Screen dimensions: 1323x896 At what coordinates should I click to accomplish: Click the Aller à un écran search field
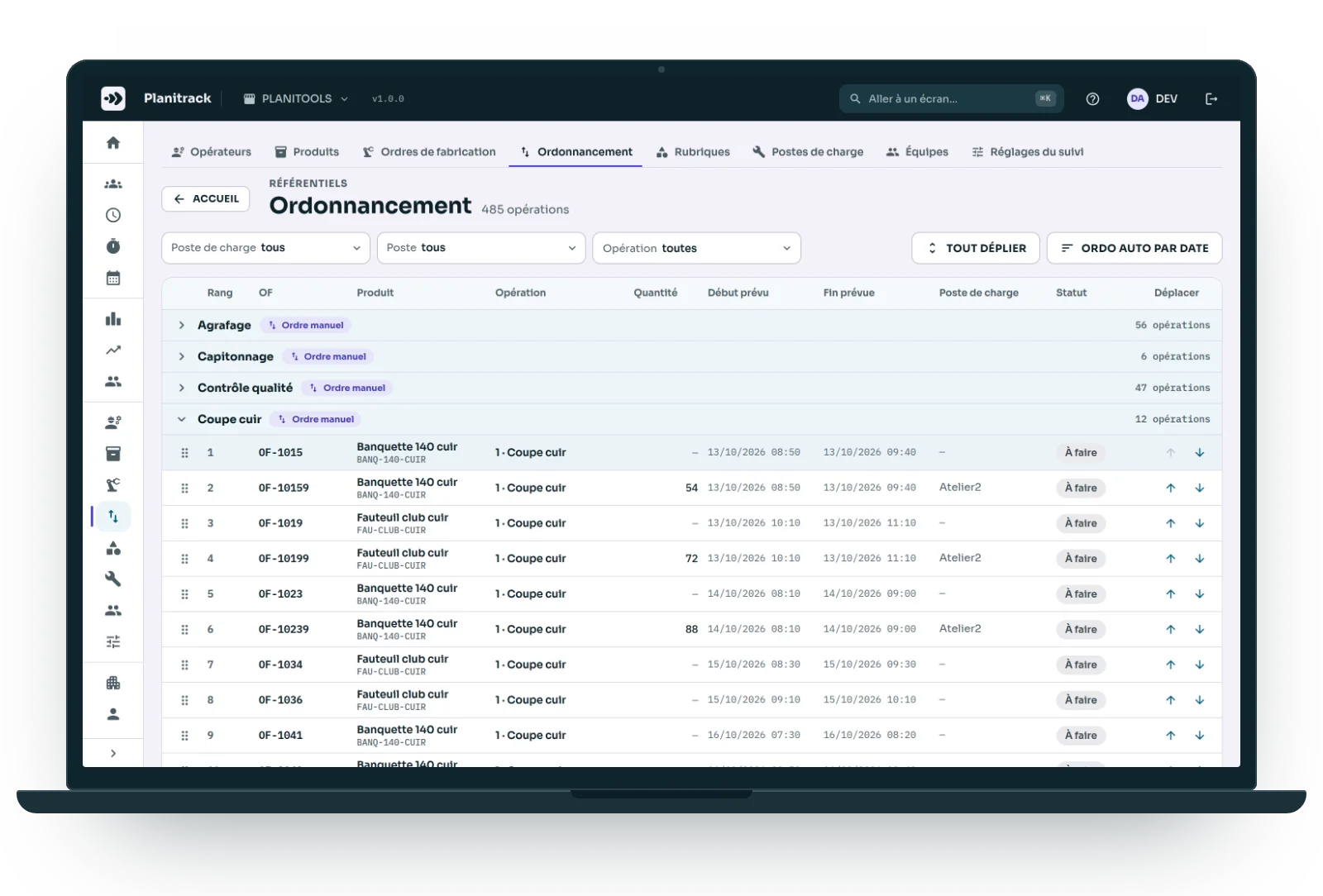[x=951, y=99]
